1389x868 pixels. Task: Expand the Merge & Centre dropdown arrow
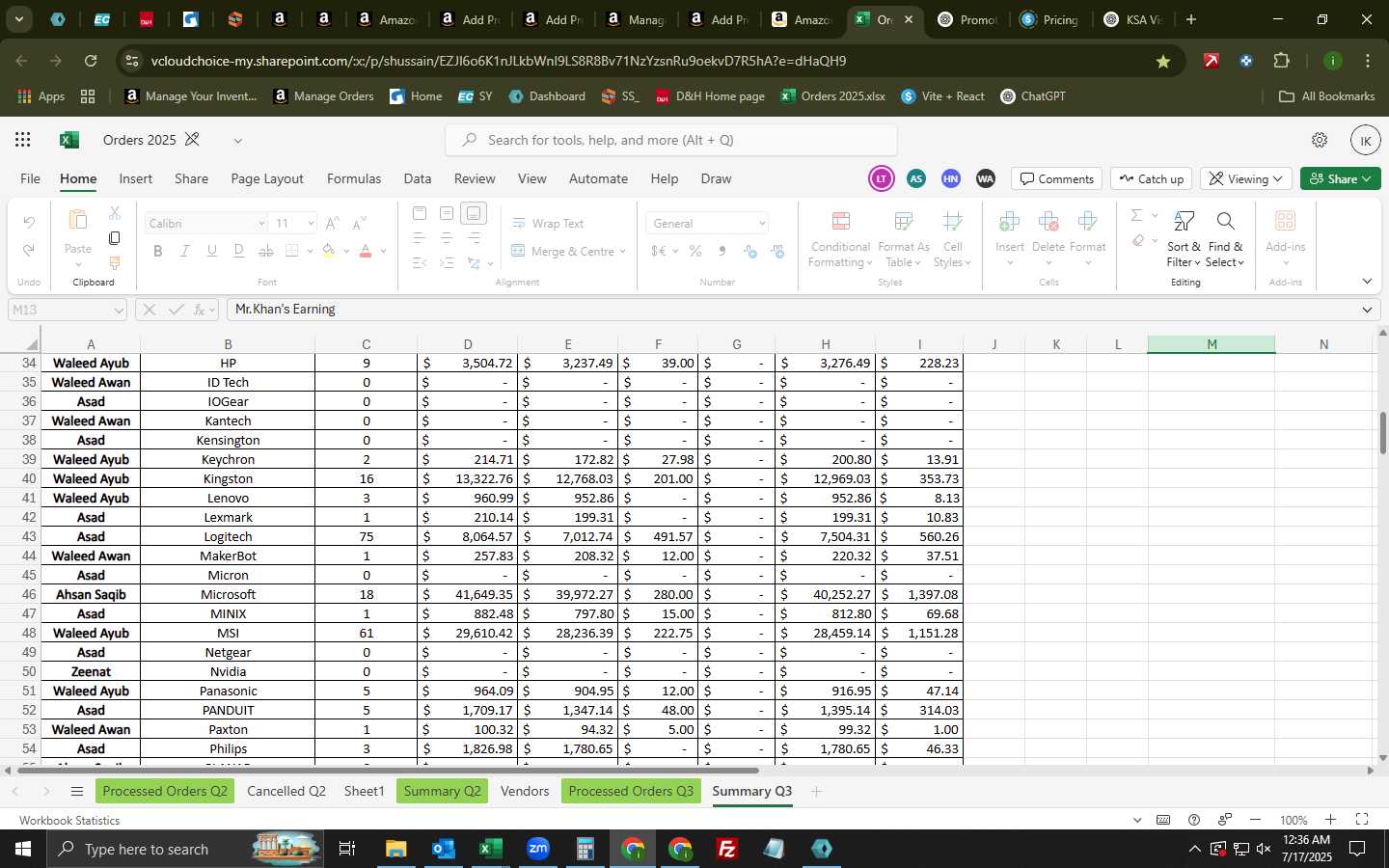click(x=622, y=251)
